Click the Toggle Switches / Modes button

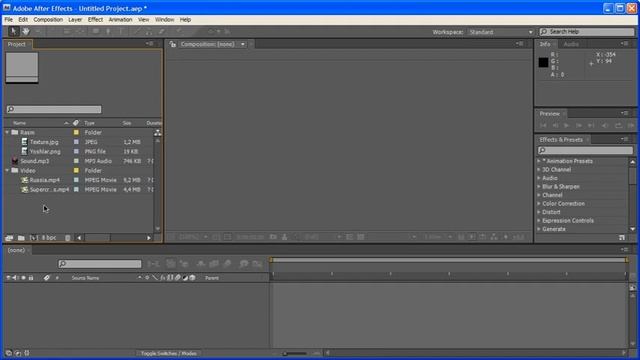click(x=169, y=353)
